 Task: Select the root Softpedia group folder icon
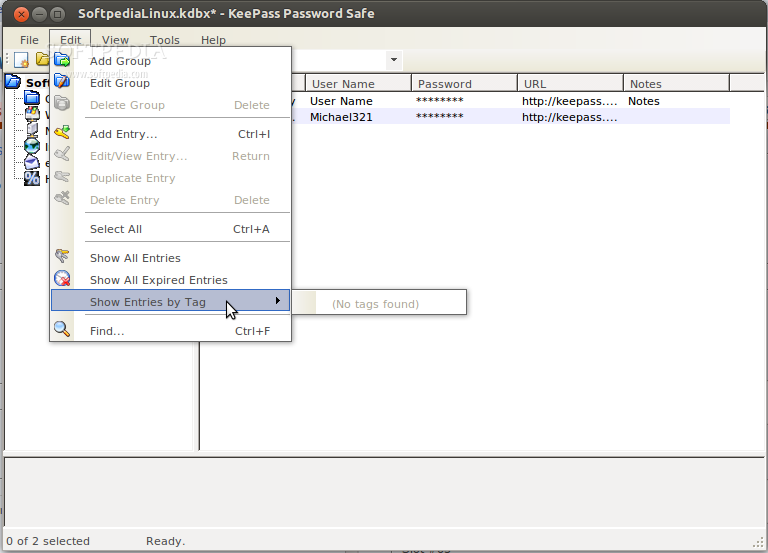point(13,82)
